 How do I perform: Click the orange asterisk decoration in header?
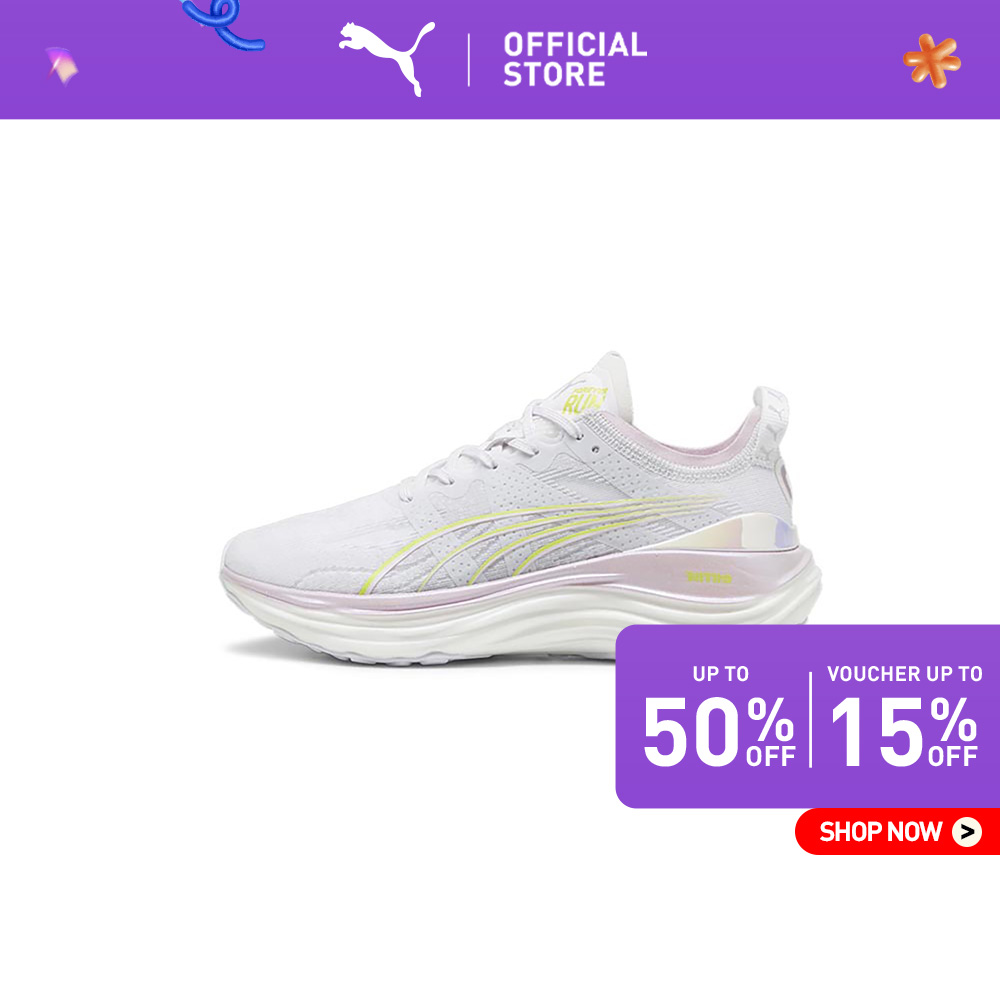click(x=932, y=61)
